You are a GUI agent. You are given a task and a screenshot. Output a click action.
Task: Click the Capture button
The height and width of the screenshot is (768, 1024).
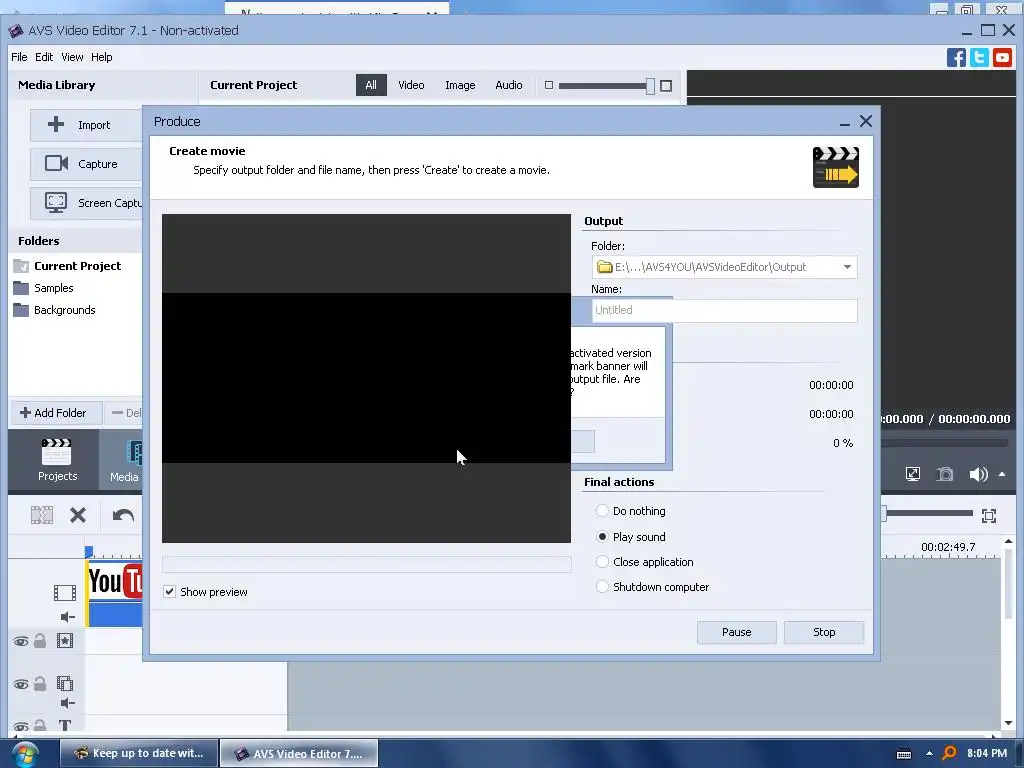[x=86, y=164]
